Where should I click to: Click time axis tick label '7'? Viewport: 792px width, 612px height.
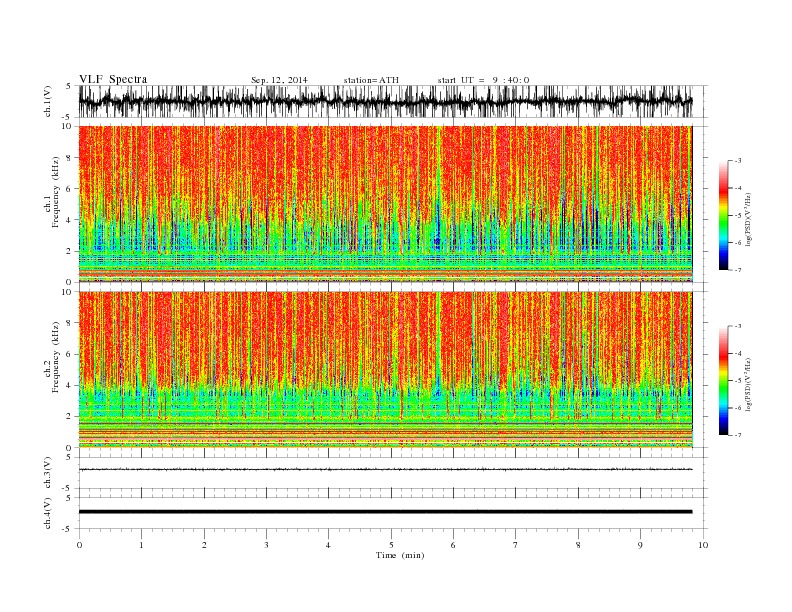[516, 545]
